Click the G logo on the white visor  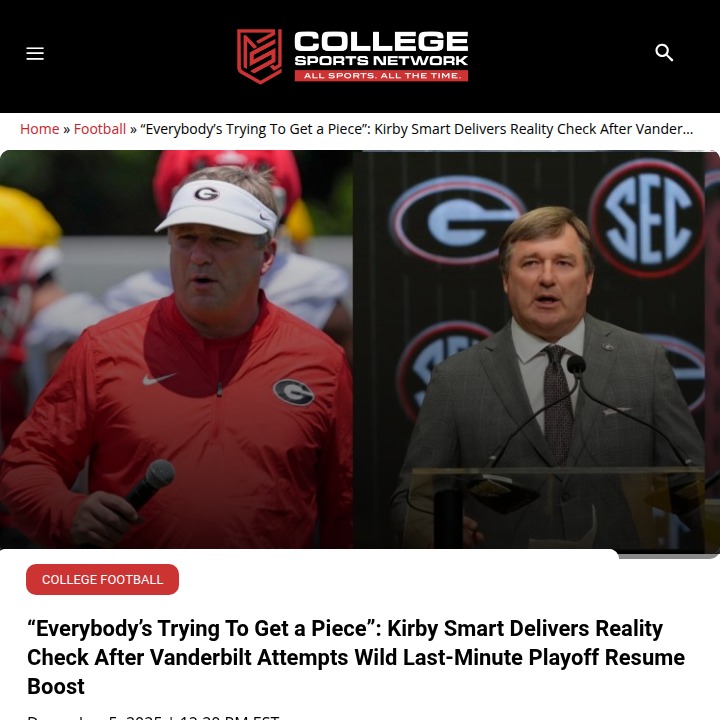[x=206, y=193]
